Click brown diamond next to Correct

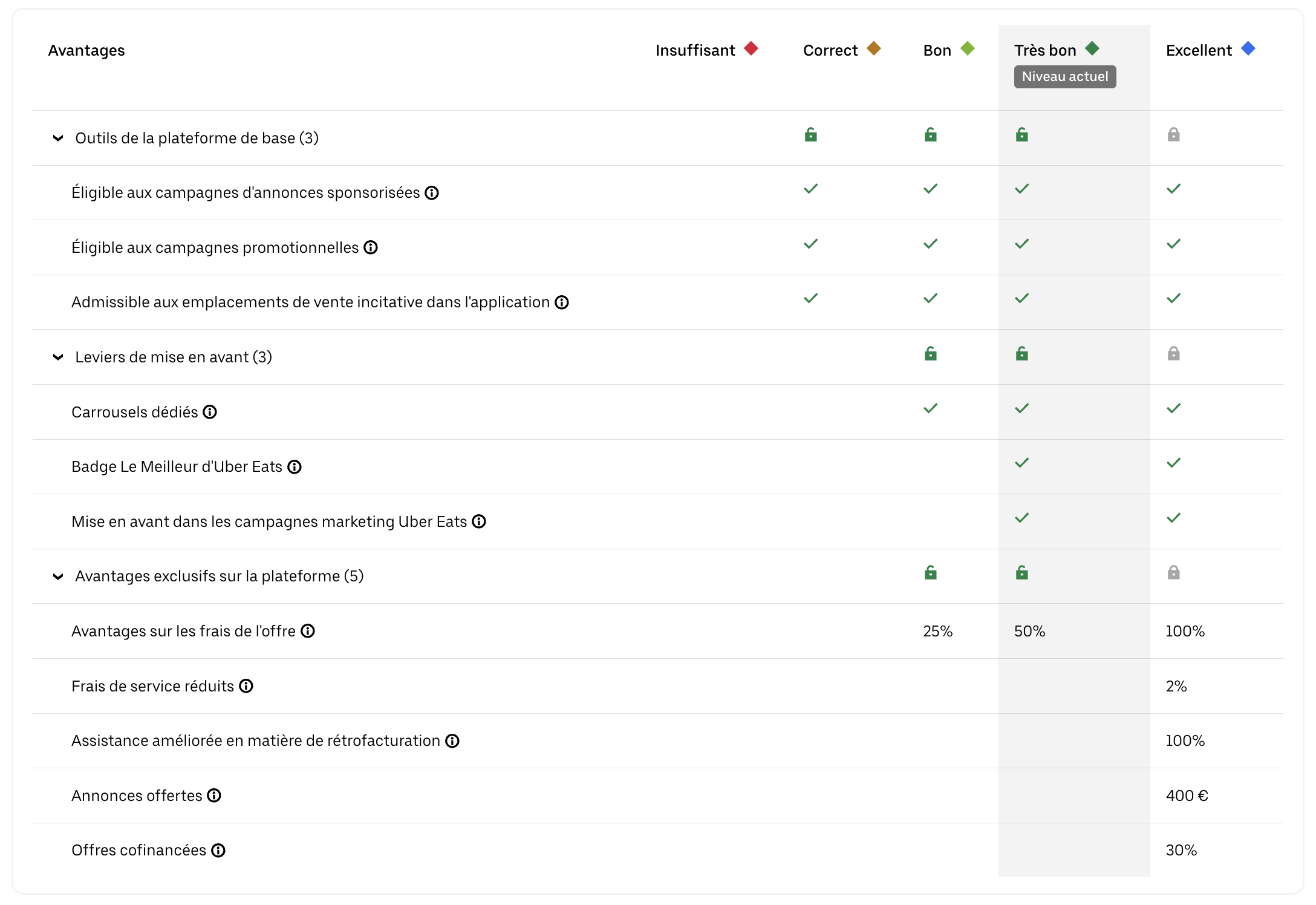click(x=874, y=48)
